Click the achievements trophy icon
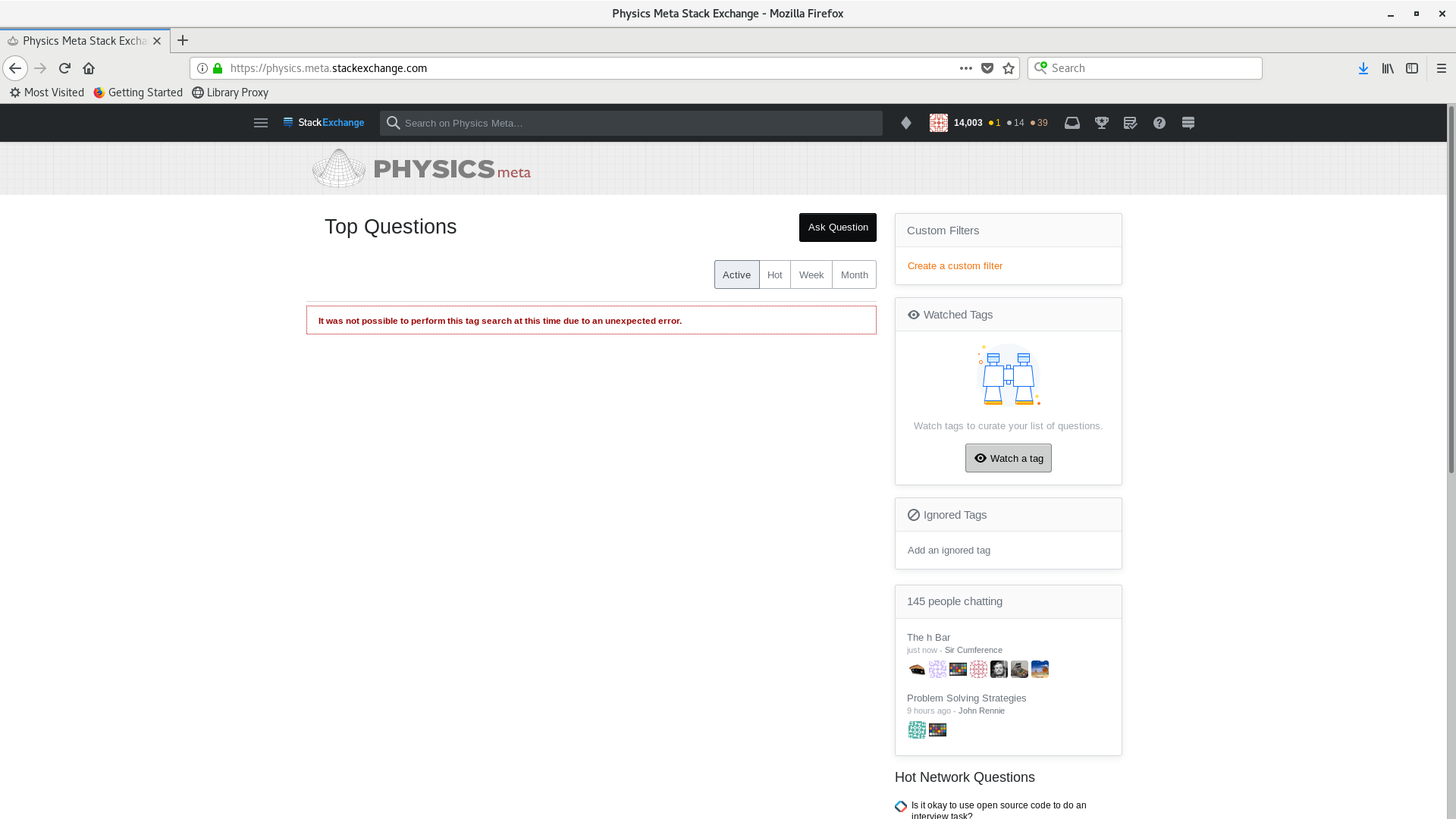 pyautogui.click(x=1101, y=122)
